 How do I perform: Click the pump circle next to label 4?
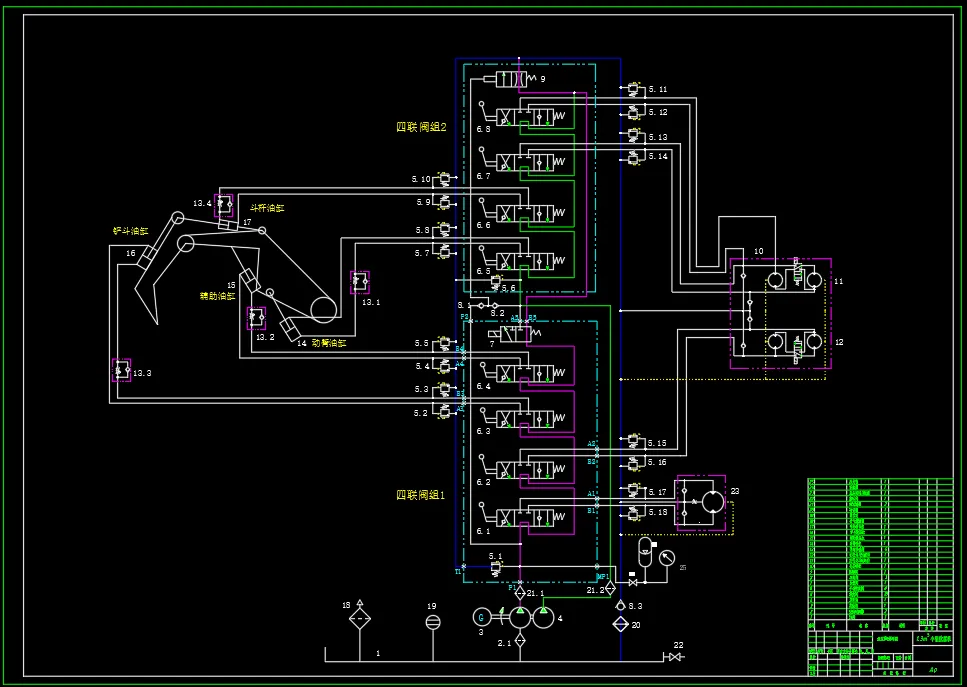(x=543, y=616)
